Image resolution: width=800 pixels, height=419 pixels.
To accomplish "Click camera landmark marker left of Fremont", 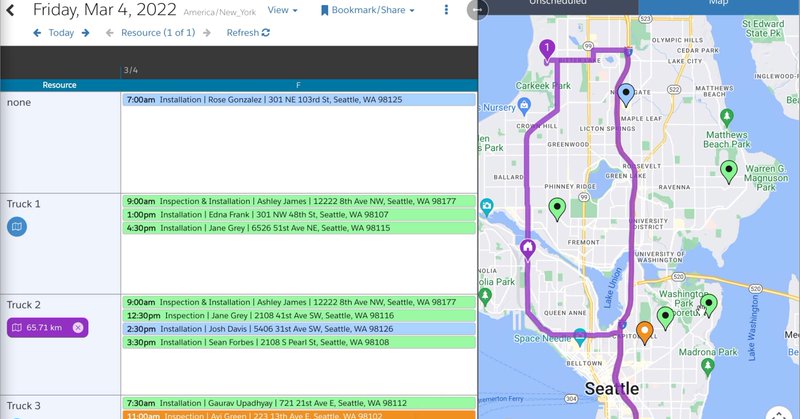I will click(x=487, y=206).
